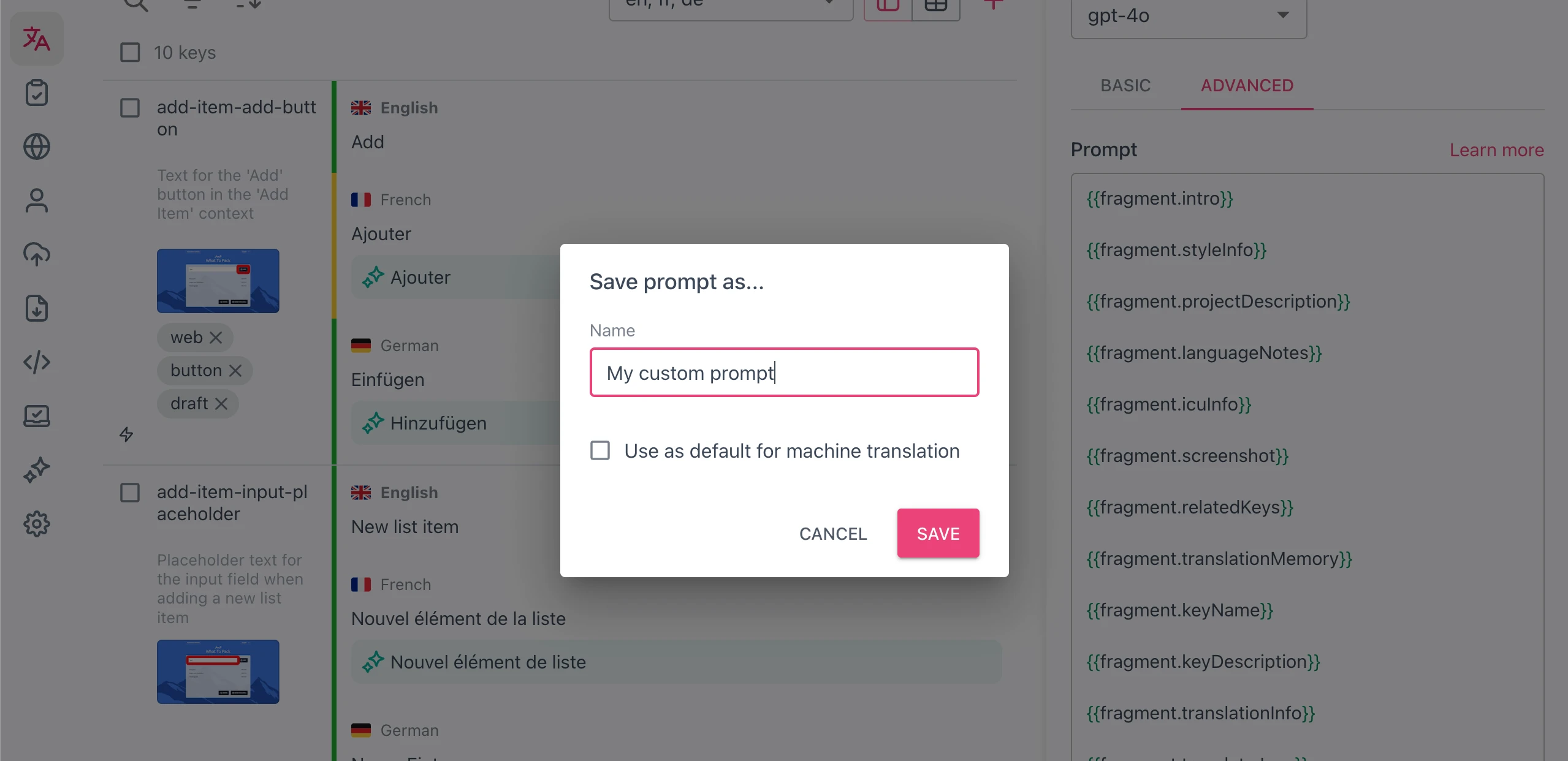Open the 'Learn more' prompt documentation link

[x=1496, y=150]
